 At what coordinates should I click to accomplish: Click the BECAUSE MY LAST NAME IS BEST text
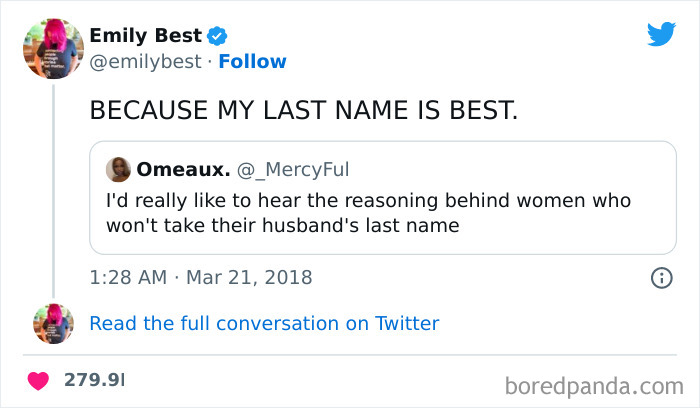(304, 110)
